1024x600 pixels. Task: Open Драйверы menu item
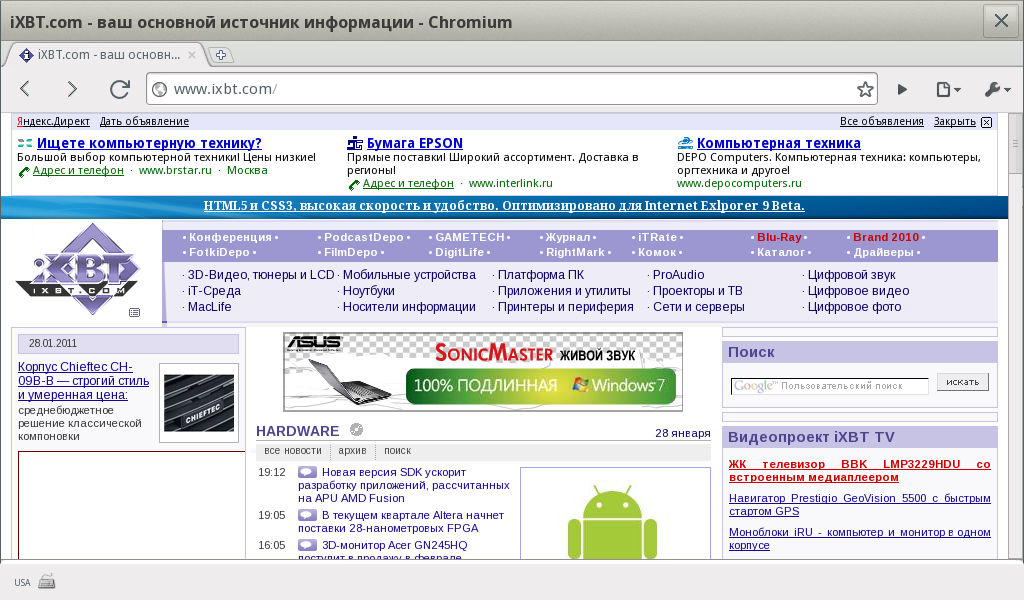click(x=883, y=252)
